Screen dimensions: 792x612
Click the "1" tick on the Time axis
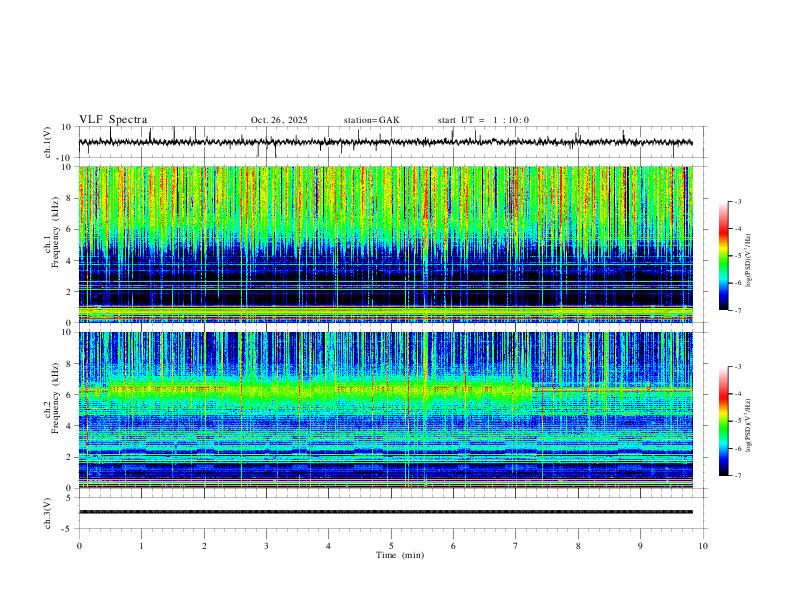click(x=141, y=546)
